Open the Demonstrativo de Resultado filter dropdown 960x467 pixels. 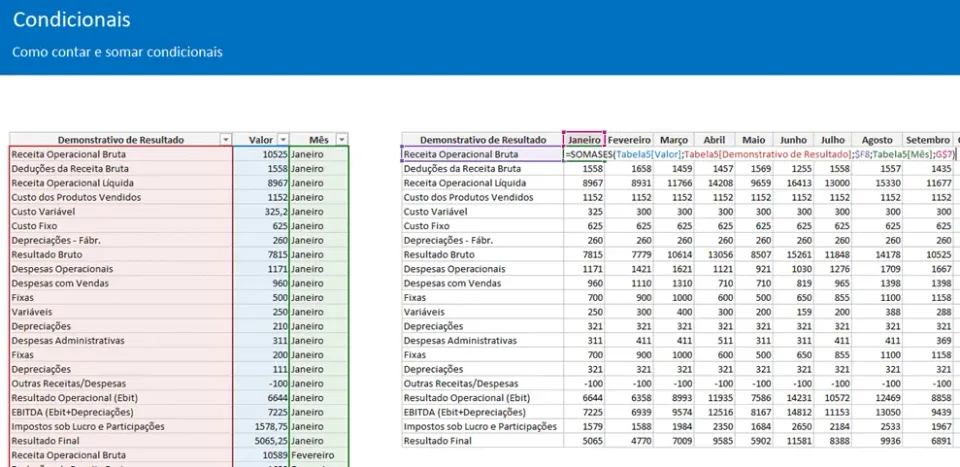coord(226,140)
